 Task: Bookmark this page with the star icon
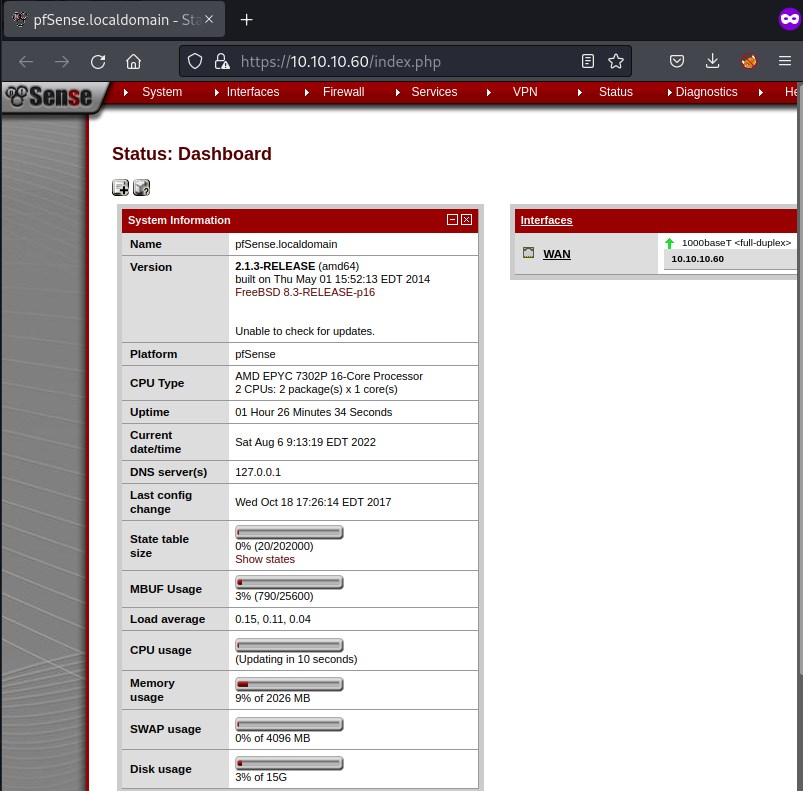616,62
